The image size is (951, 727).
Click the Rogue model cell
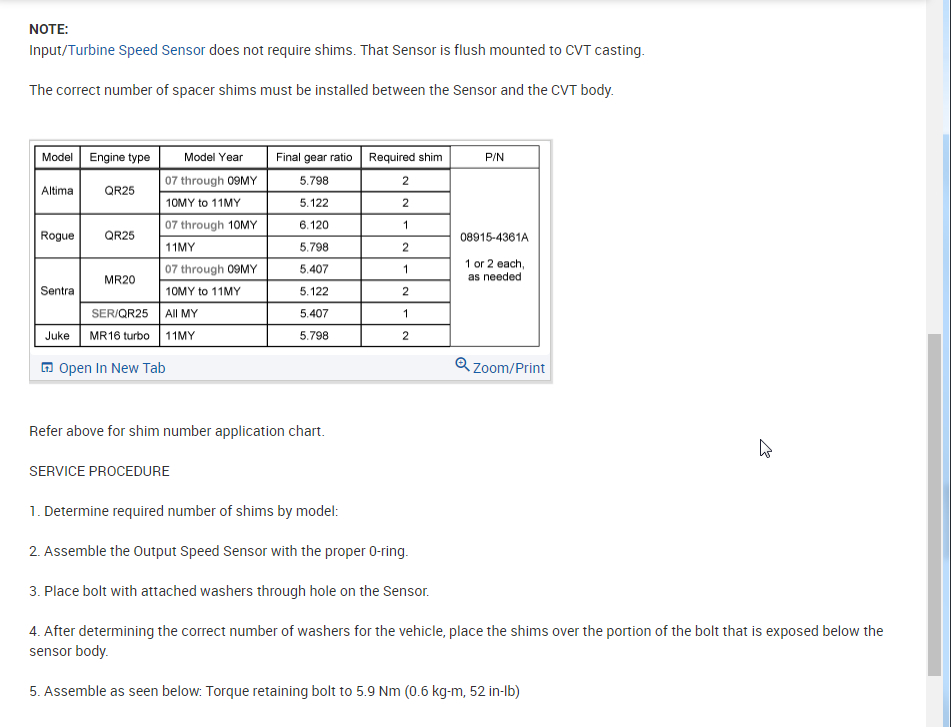[x=57, y=236]
